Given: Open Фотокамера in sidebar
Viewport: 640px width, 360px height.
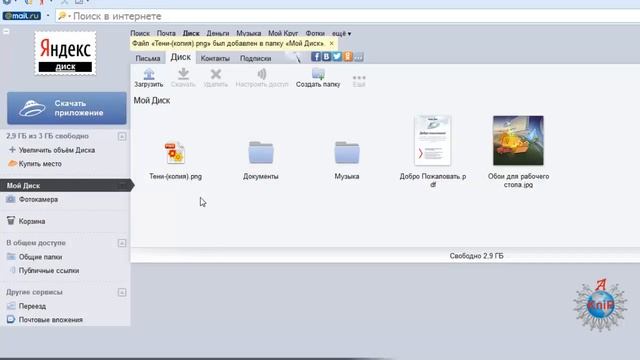Looking at the screenshot, I should [38, 199].
